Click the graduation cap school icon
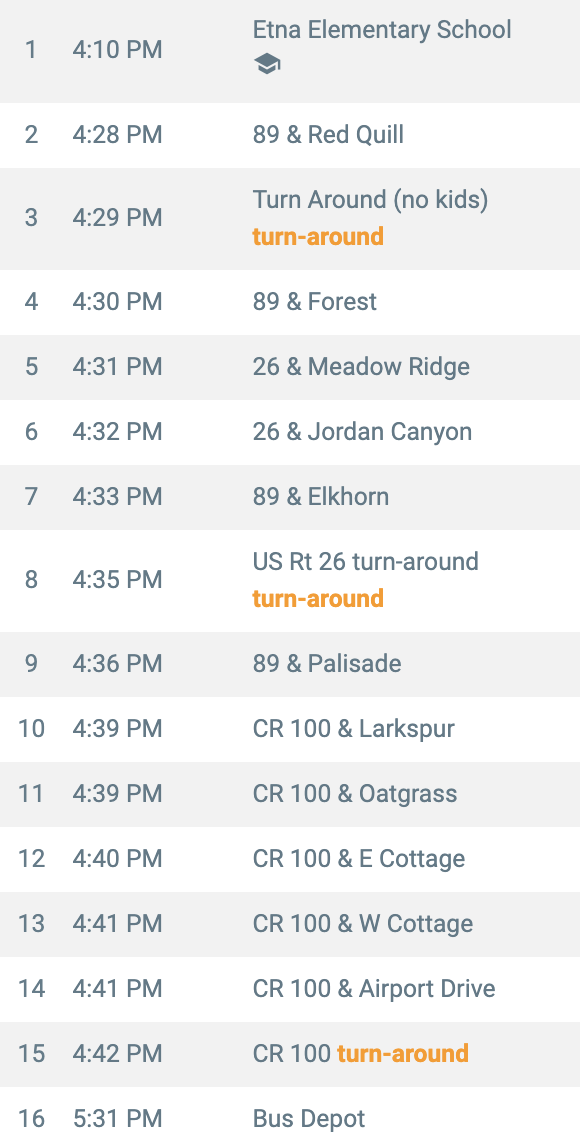The width and height of the screenshot is (580, 1138). (x=267, y=65)
